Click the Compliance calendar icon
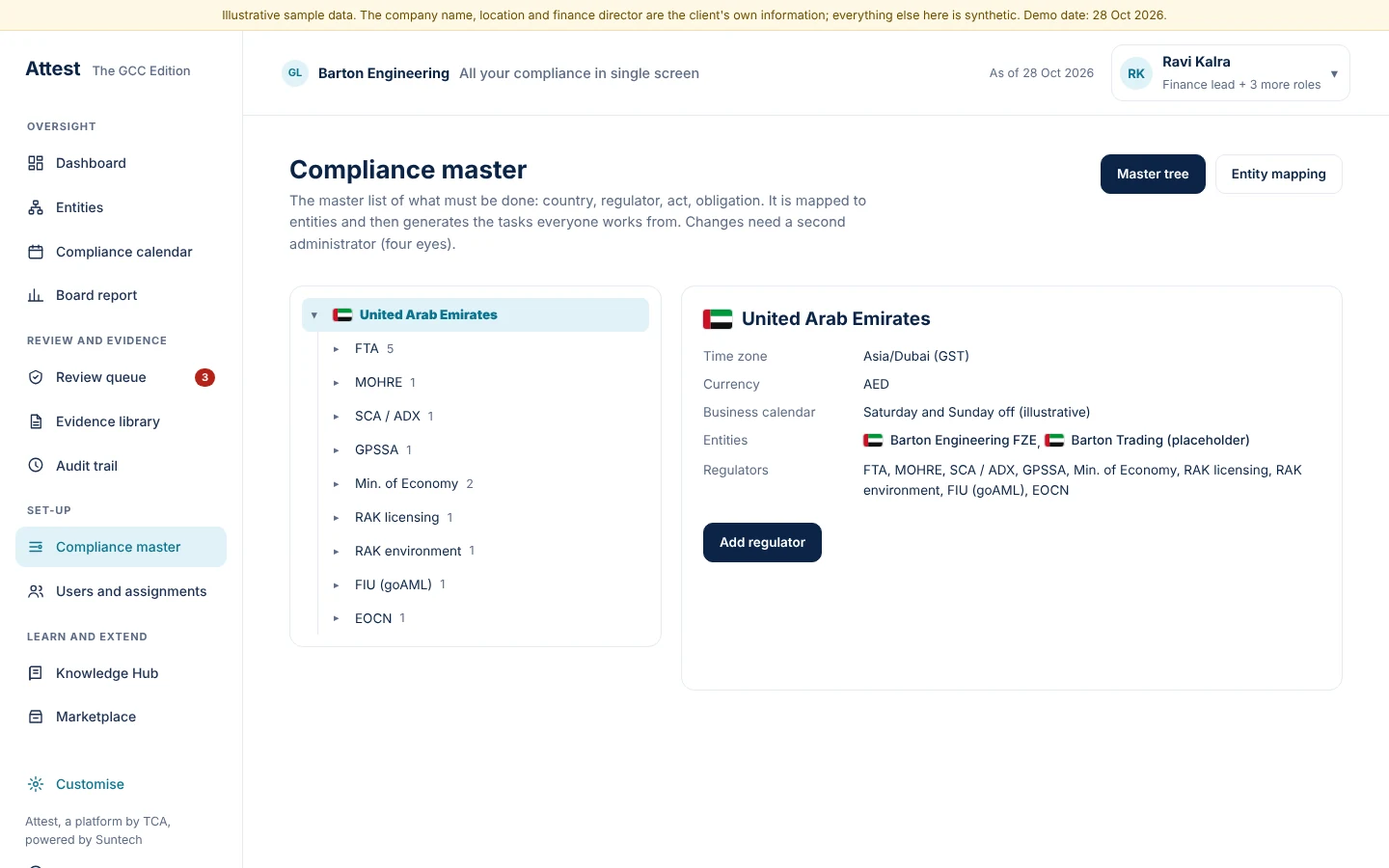This screenshot has height=868, width=1389. 36,252
